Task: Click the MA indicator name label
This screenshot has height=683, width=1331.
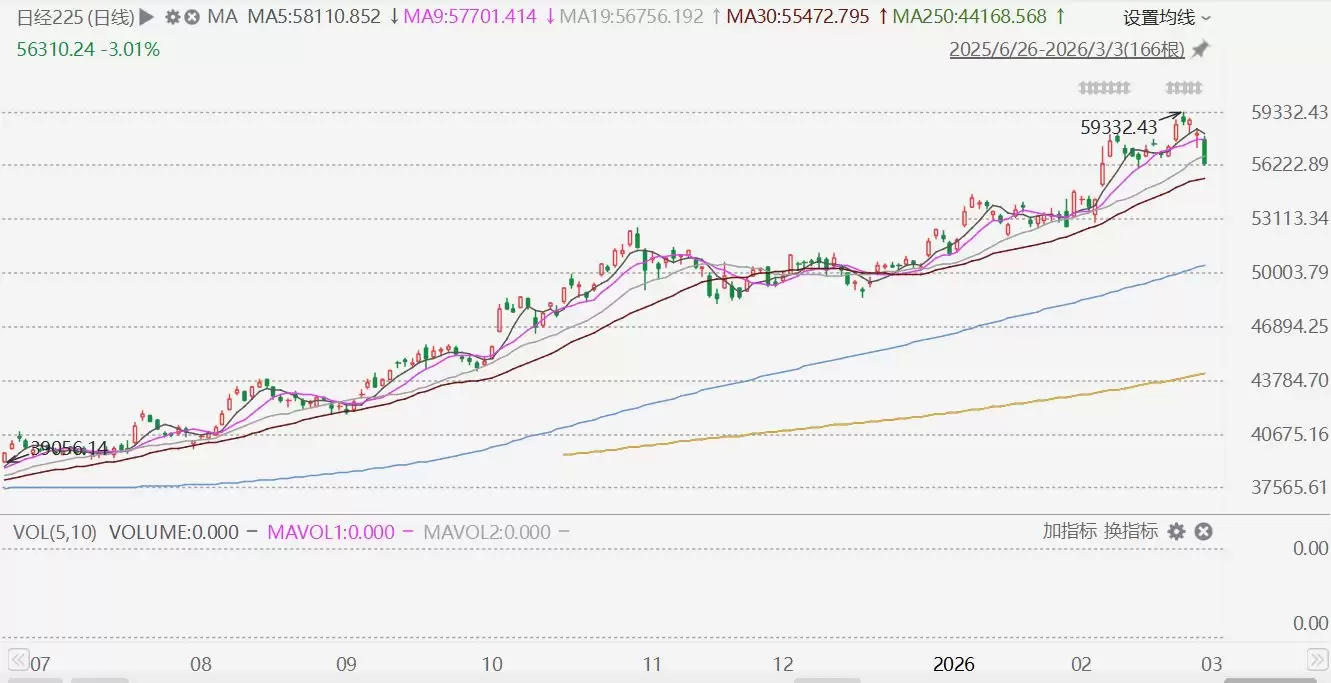Action: (221, 17)
